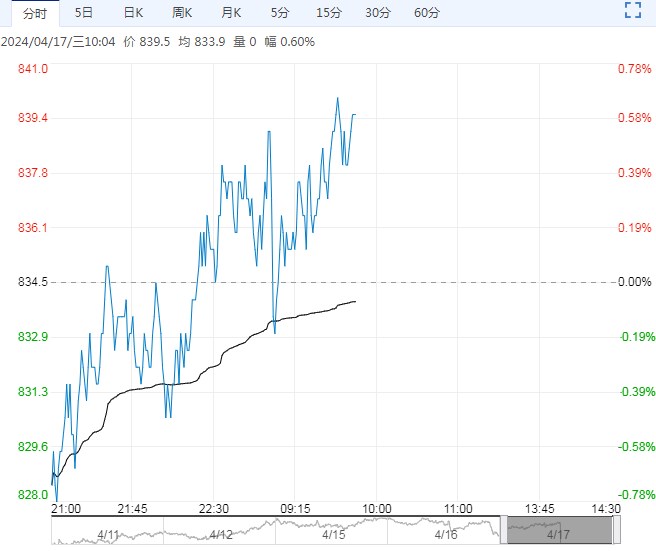Choose the 15分 interval tab
This screenshot has width=656, height=551.
pos(328,13)
